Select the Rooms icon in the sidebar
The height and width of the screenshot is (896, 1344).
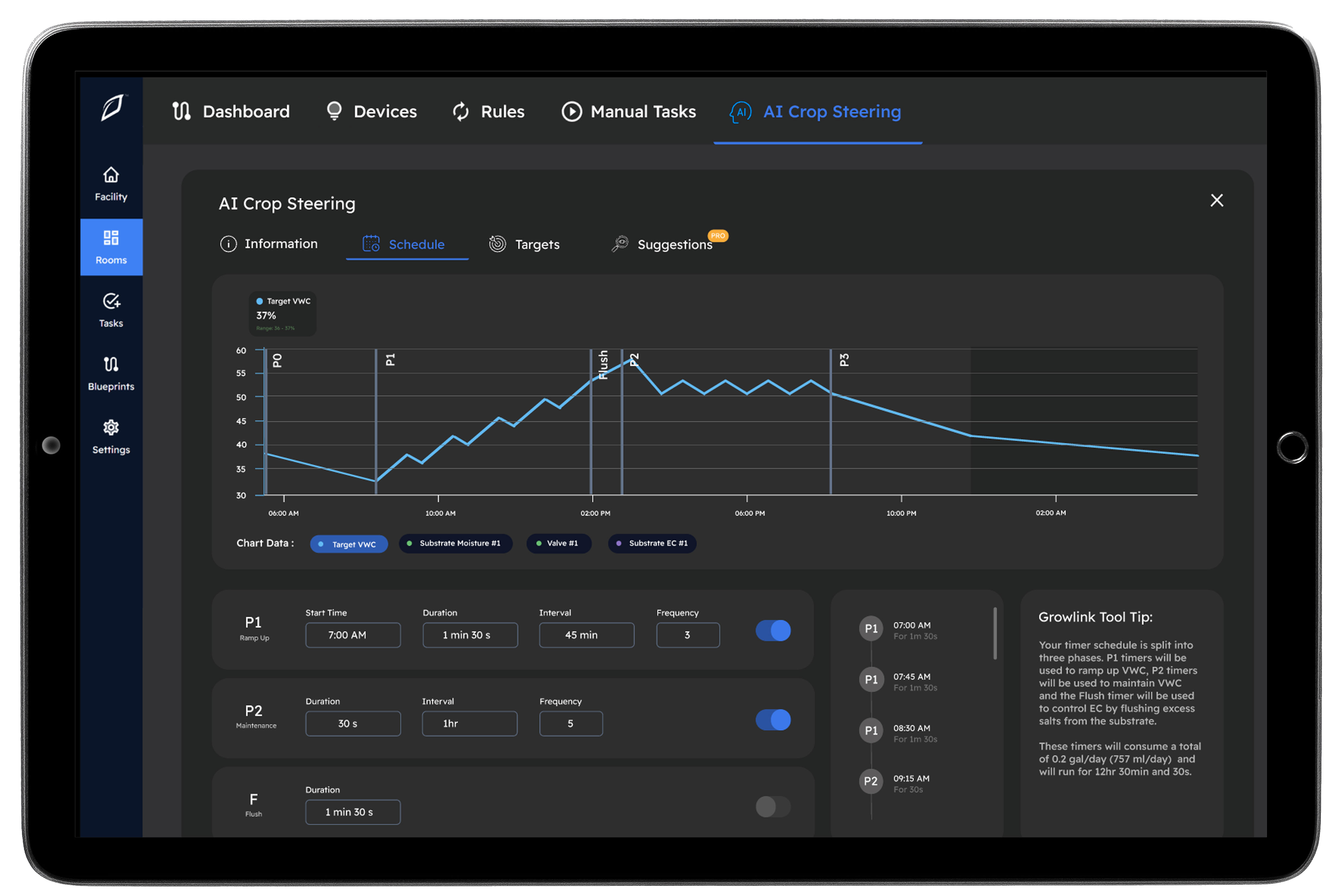[x=110, y=247]
